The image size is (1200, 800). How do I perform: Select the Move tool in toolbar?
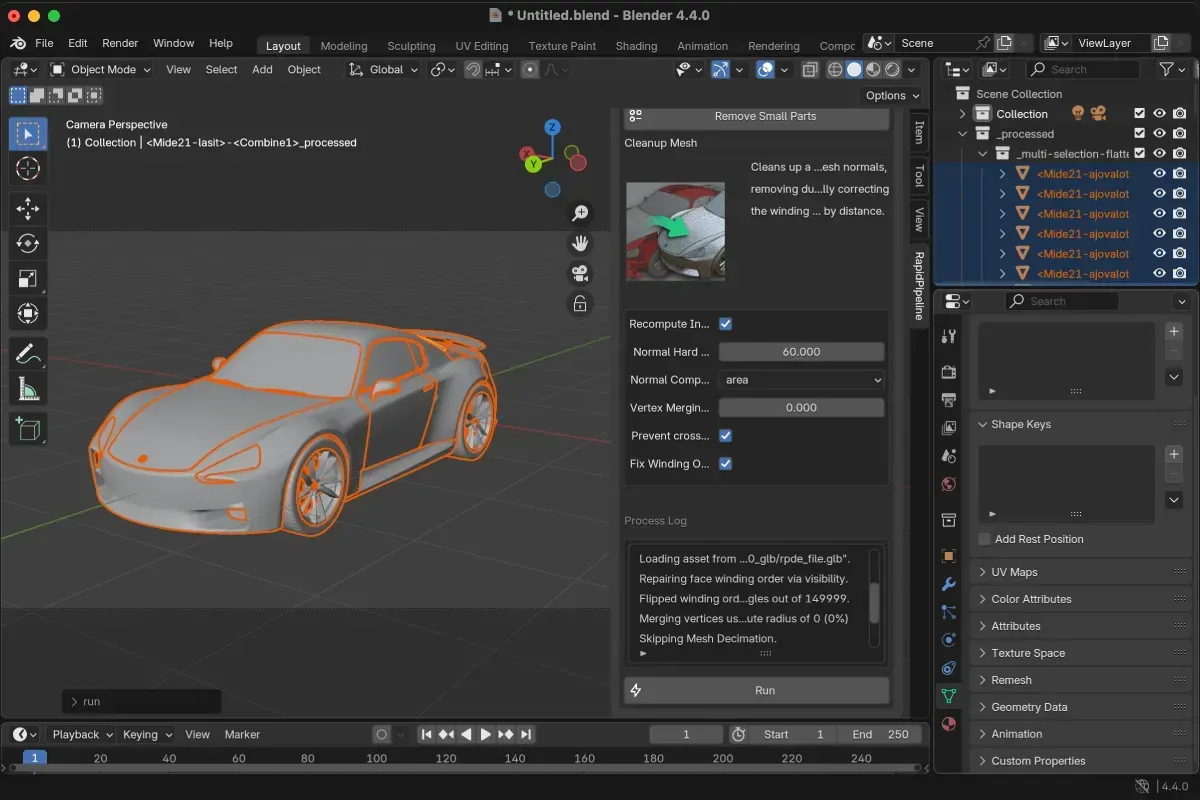pyautogui.click(x=28, y=208)
